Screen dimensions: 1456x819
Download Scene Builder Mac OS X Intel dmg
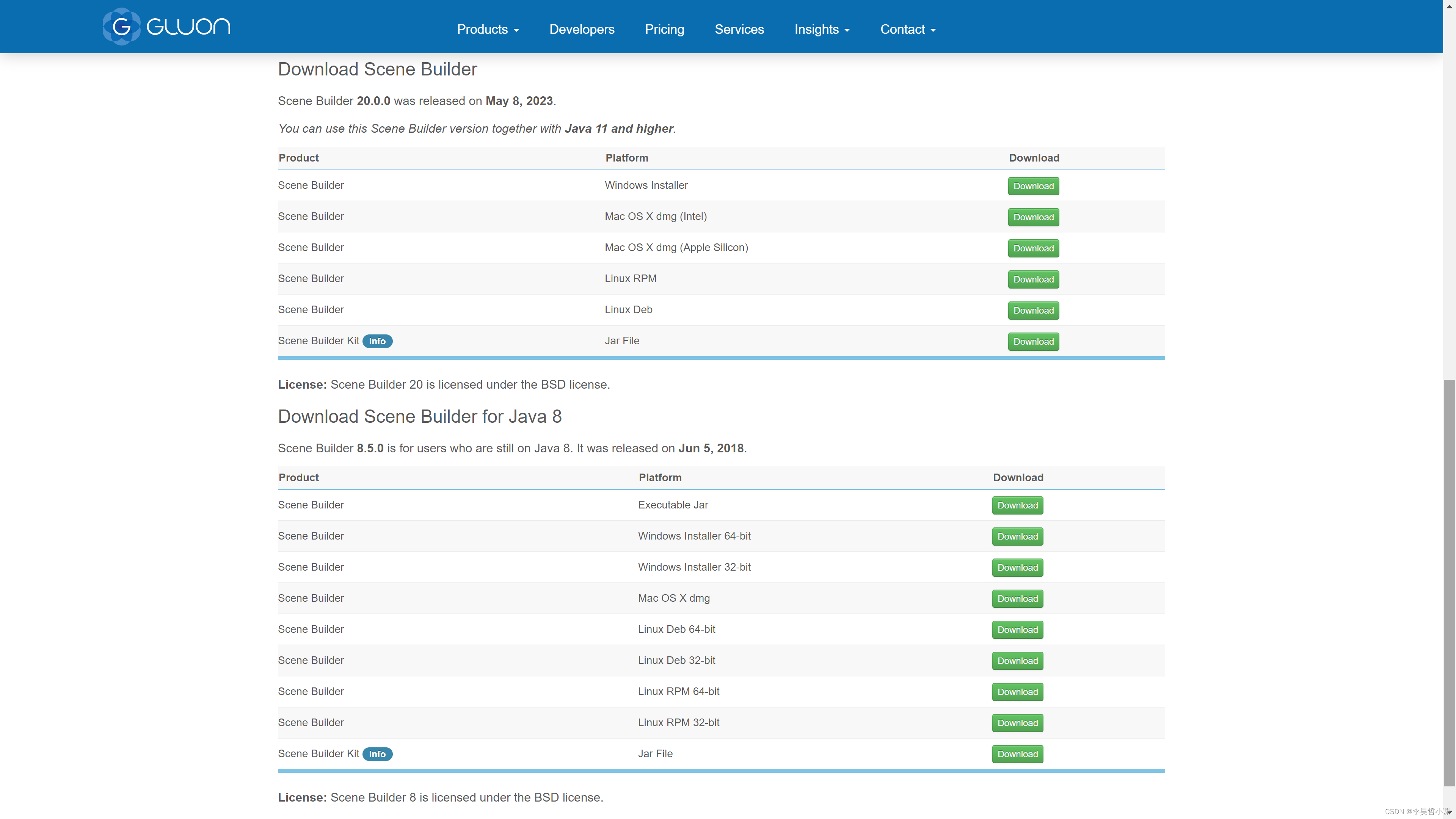tap(1033, 216)
